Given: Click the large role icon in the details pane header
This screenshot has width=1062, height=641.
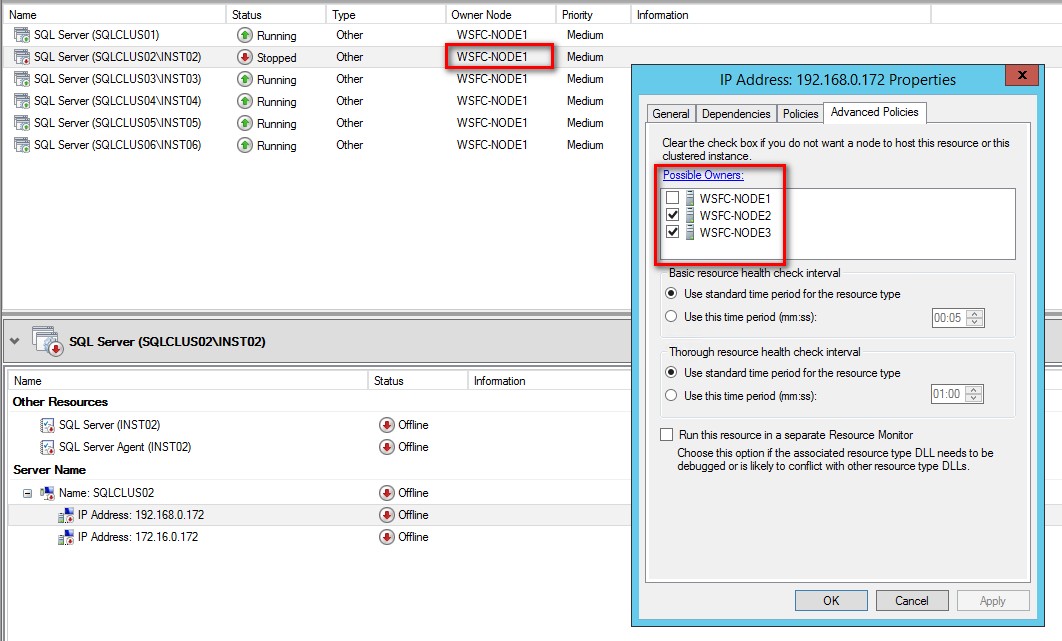Looking at the screenshot, I should [47, 341].
